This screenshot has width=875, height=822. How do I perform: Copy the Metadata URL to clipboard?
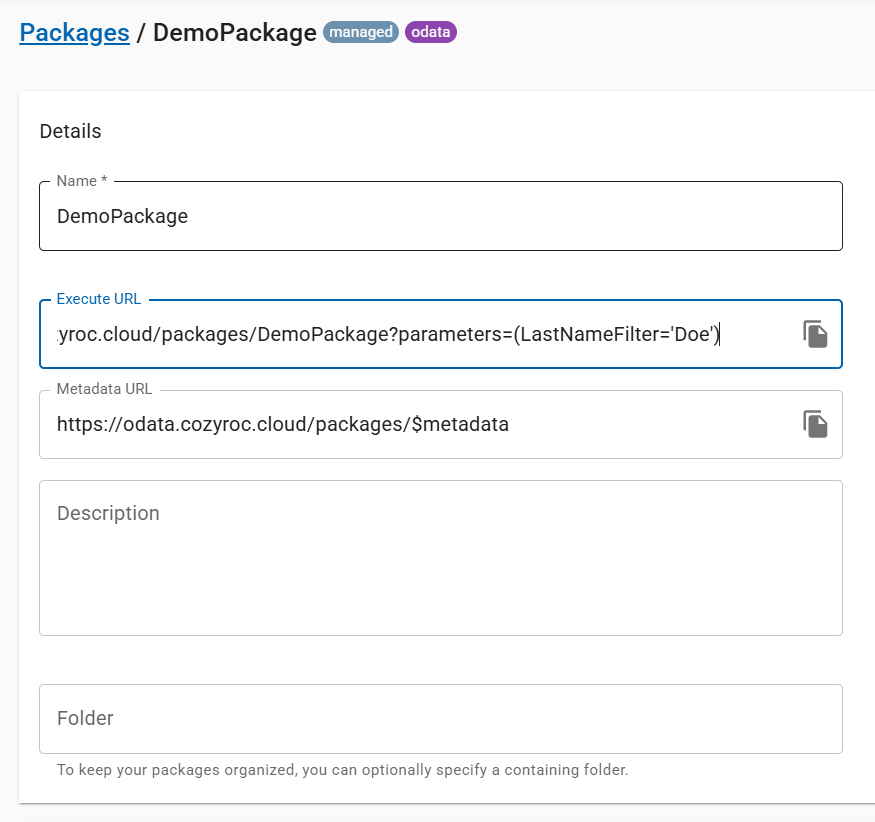(x=816, y=424)
